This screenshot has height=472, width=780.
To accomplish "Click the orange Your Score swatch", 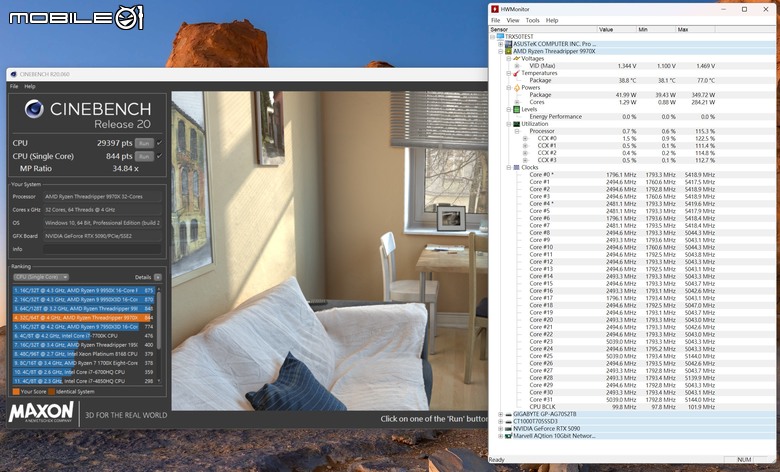I will 16,391.
